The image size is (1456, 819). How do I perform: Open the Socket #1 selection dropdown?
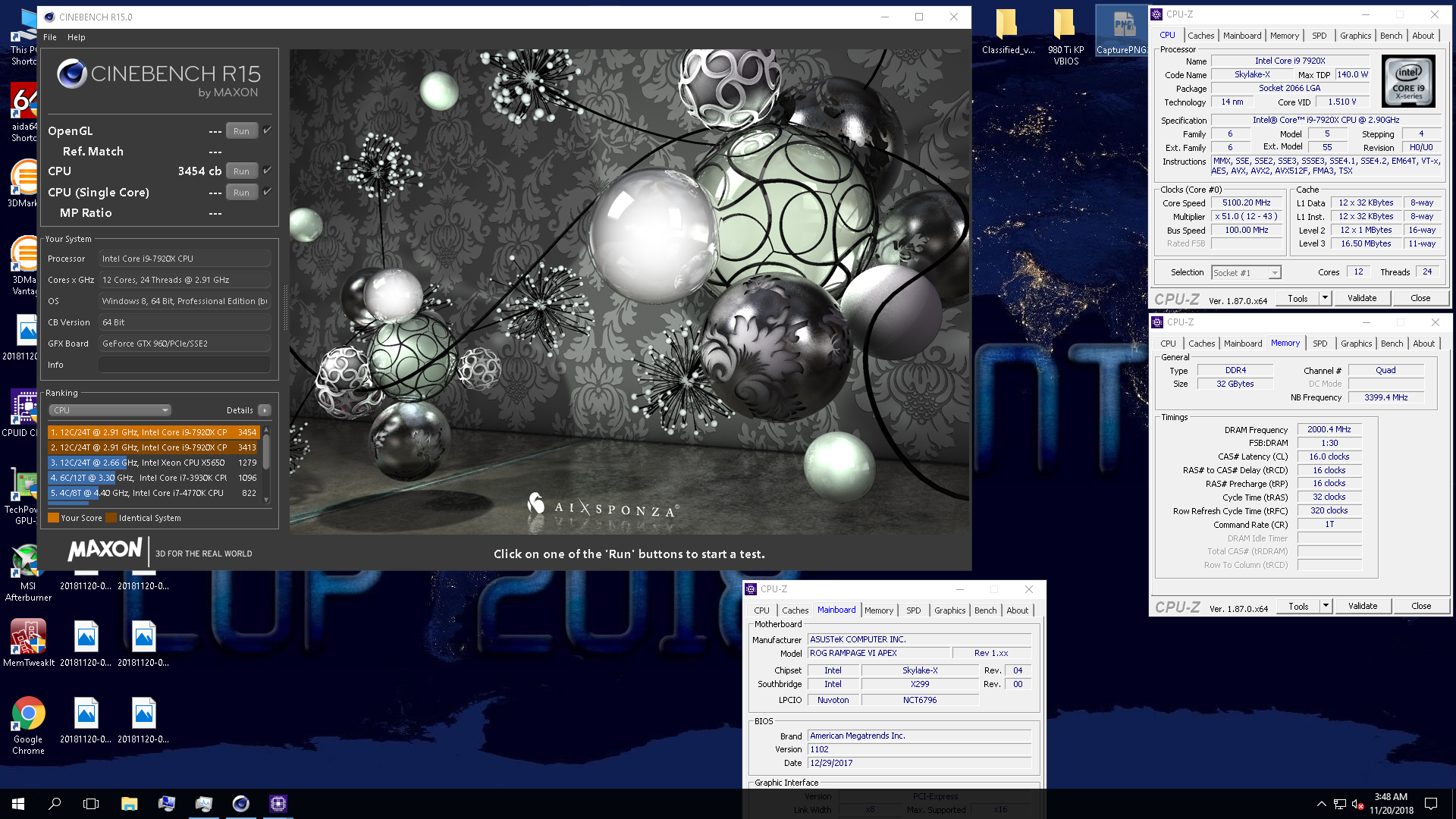click(1246, 272)
